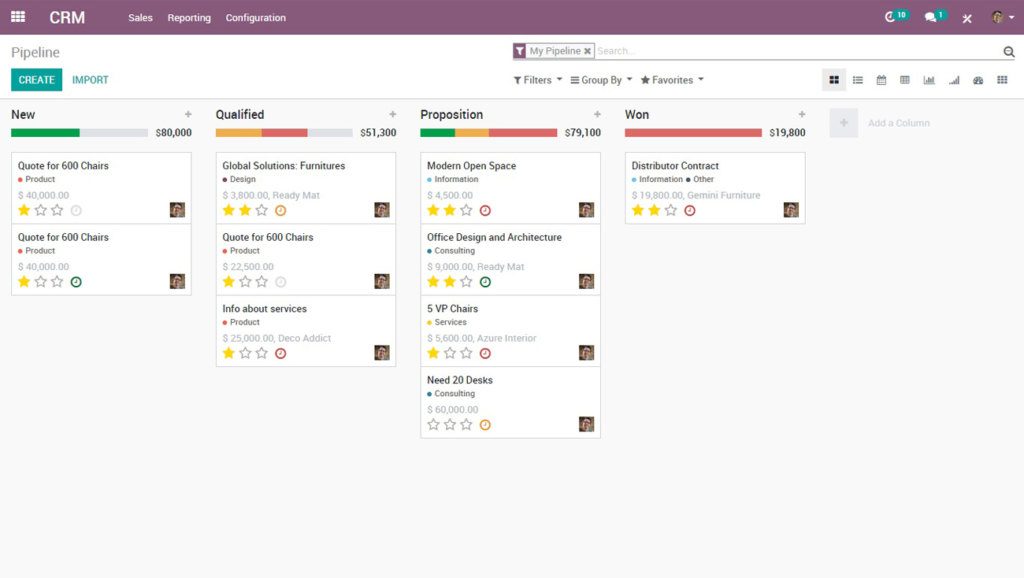
Task: Click the IMPORT link
Action: coord(90,79)
